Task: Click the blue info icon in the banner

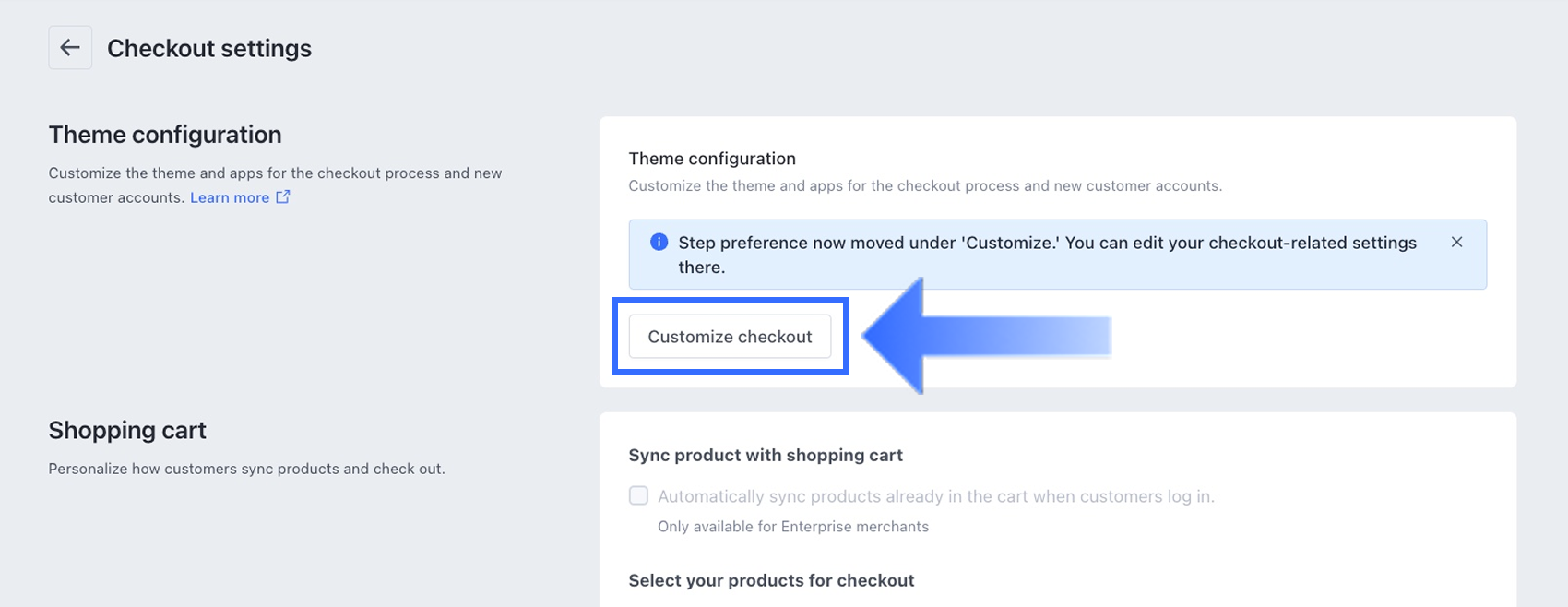Action: (x=659, y=243)
